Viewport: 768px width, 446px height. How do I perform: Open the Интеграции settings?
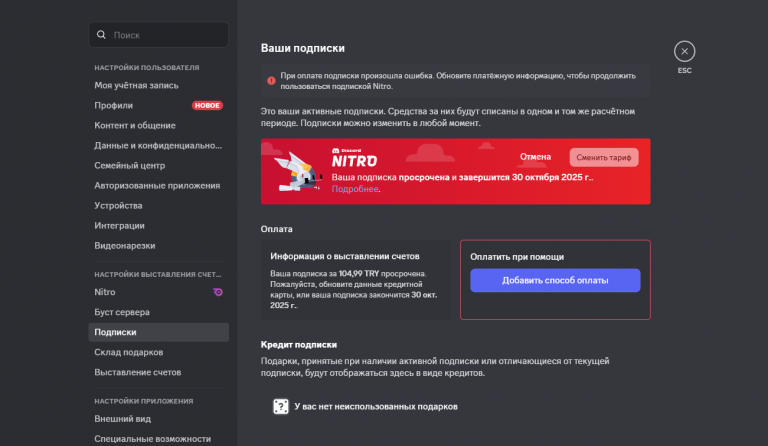tap(158, 226)
